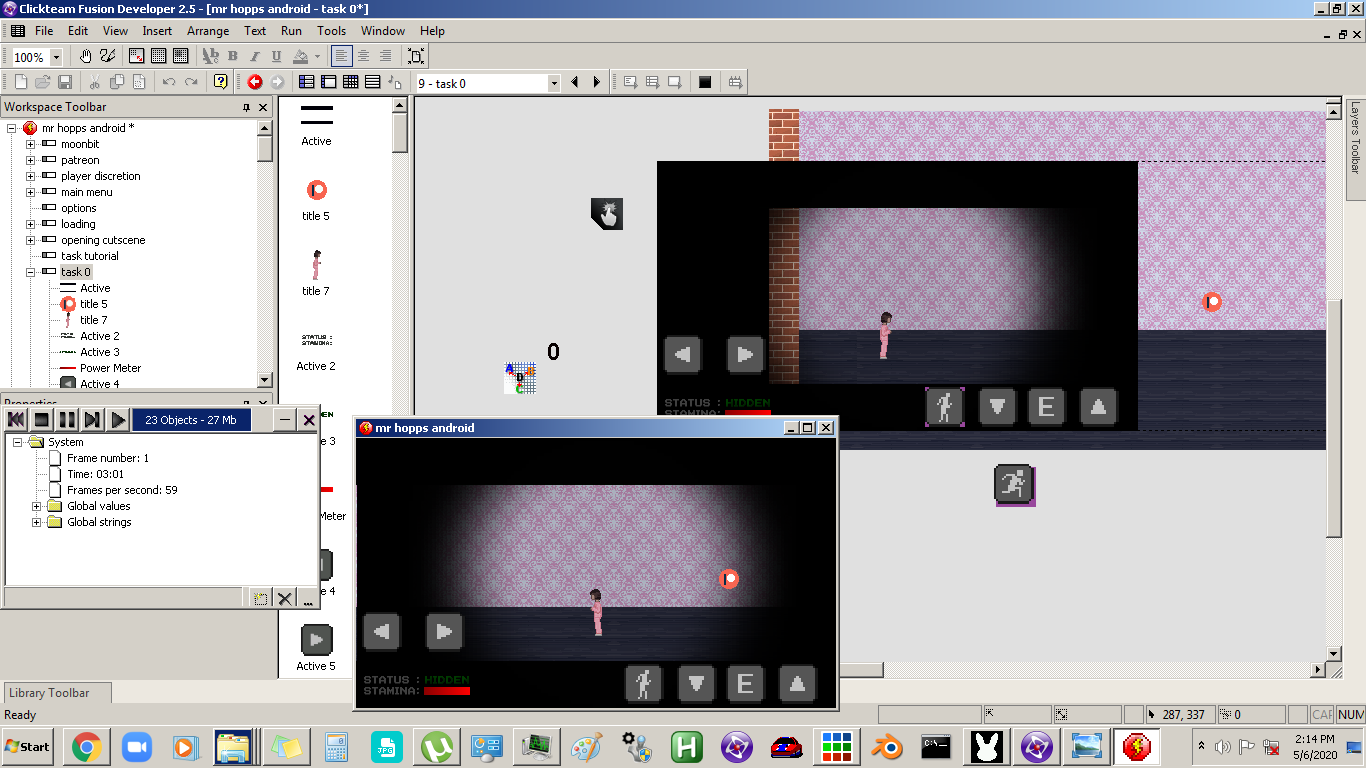Expand the patreon tree node

click(30, 160)
